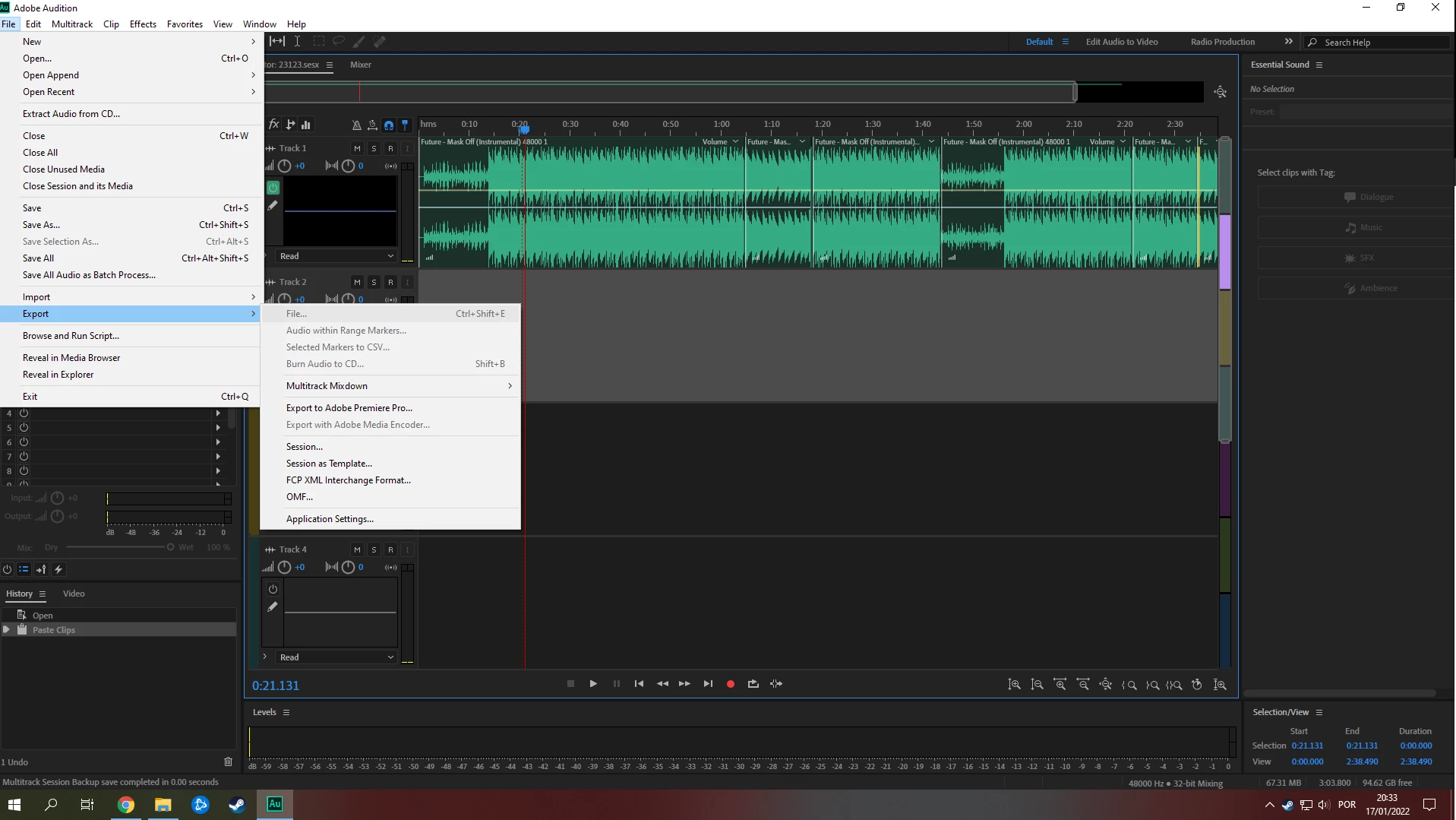Toggle global clip stretching
1456x820 pixels.
pos(372,125)
